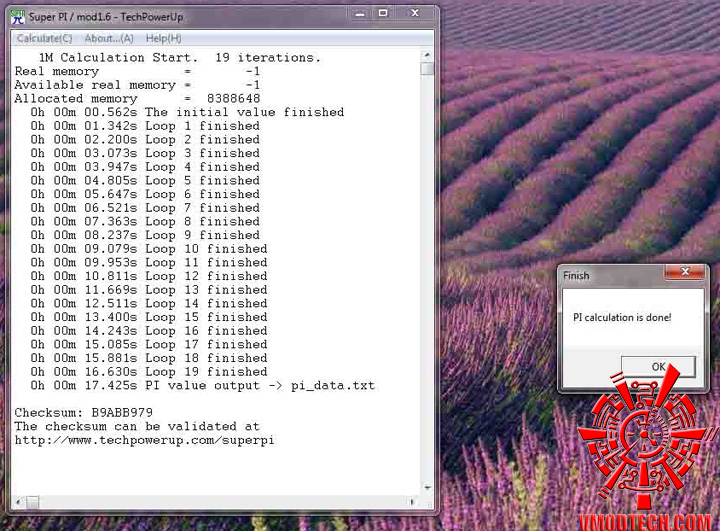Viewport: 720px width, 531px height.
Task: Click the 'PI calculation is done!' message
Action: [622, 317]
